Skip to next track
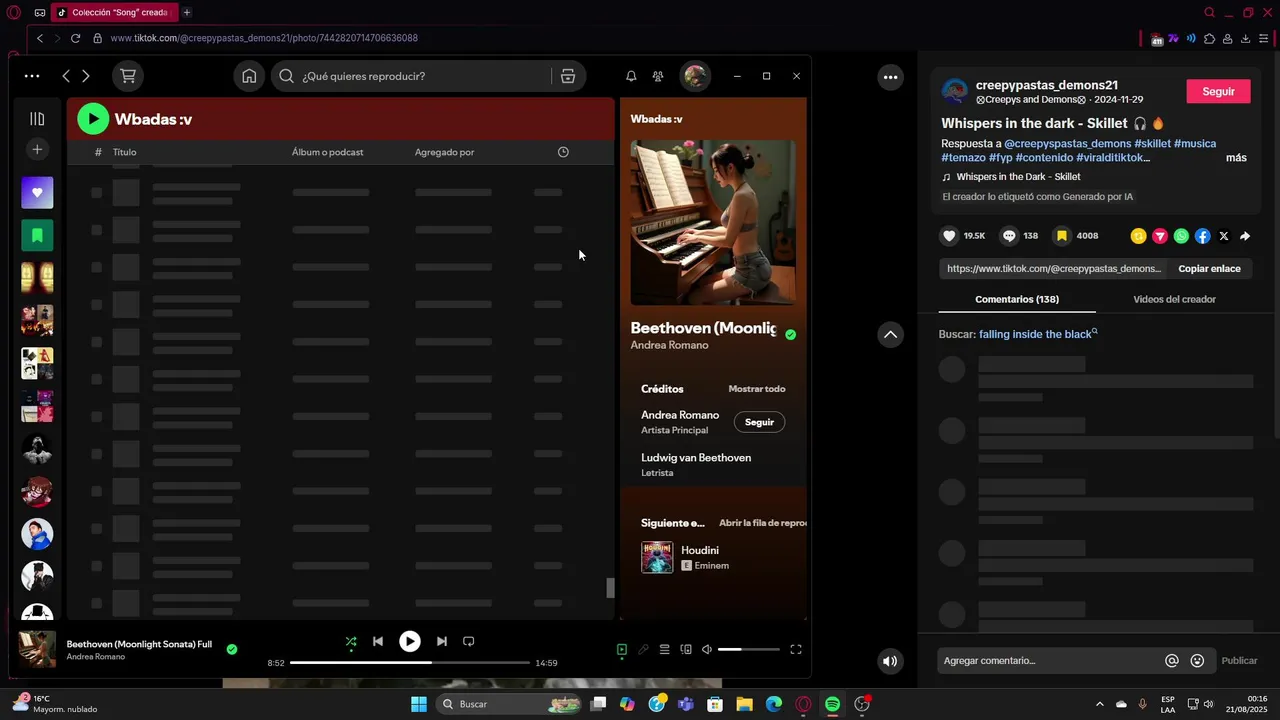The height and width of the screenshot is (720, 1280). tap(442, 641)
